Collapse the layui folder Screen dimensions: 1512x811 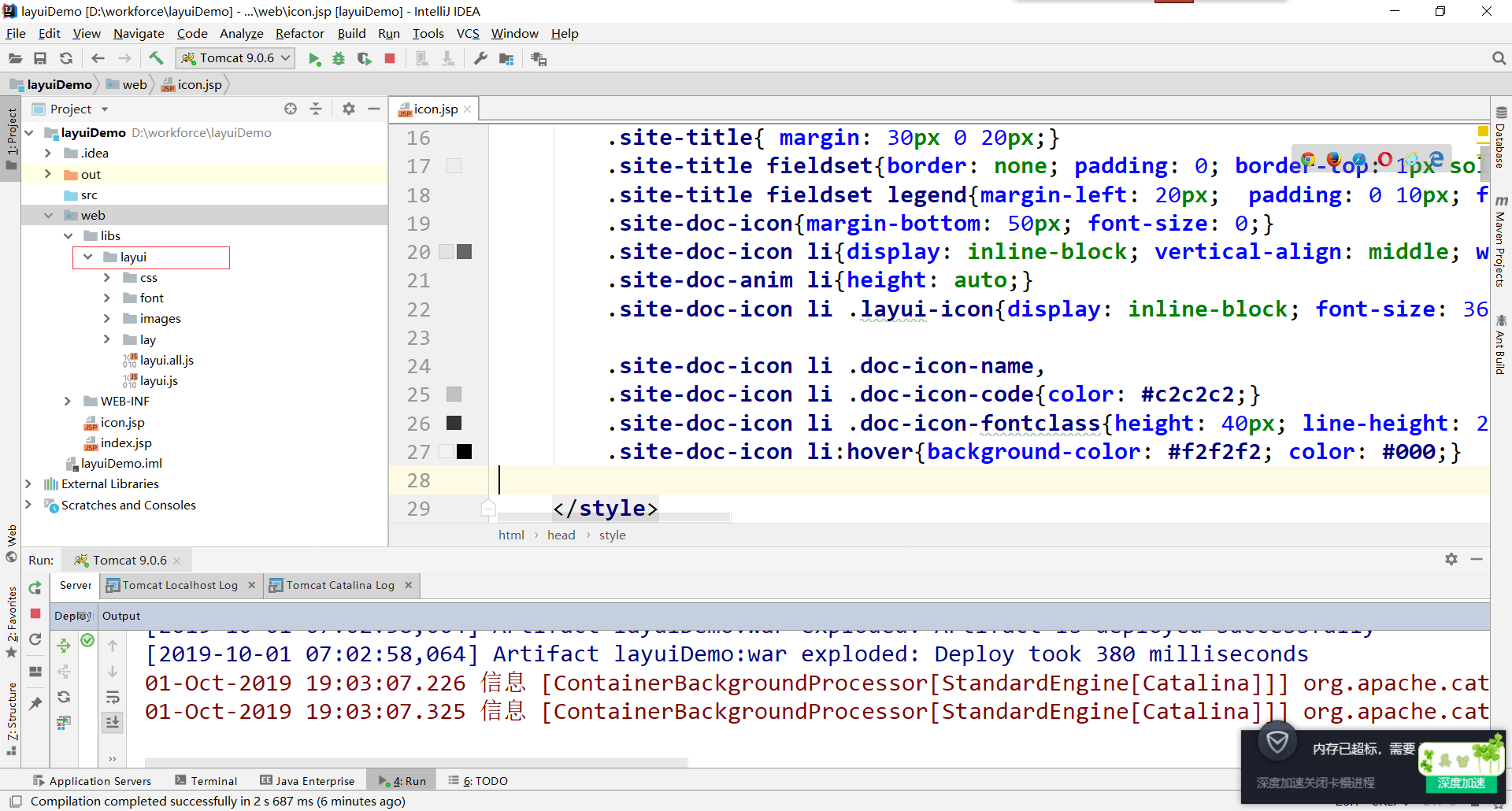pos(88,257)
